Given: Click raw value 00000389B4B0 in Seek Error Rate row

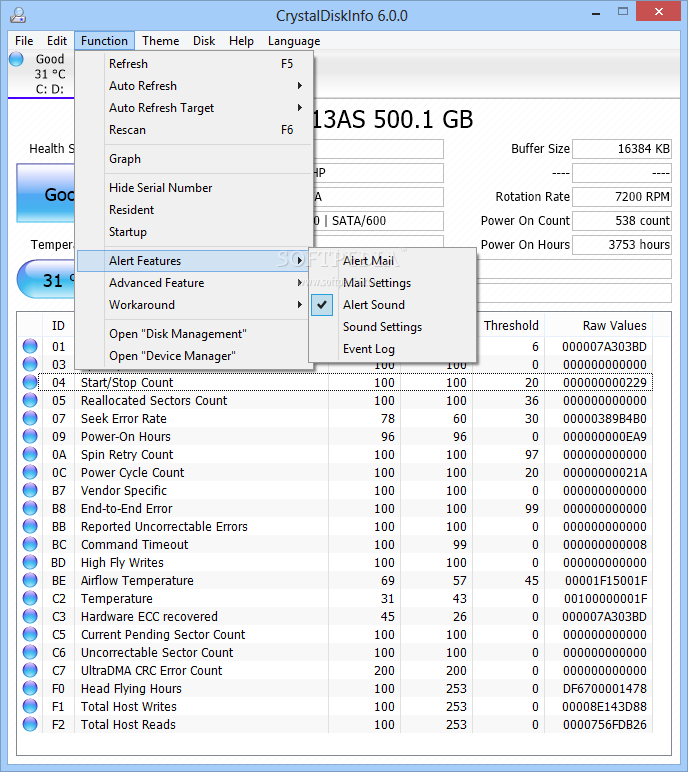Looking at the screenshot, I should click(605, 418).
